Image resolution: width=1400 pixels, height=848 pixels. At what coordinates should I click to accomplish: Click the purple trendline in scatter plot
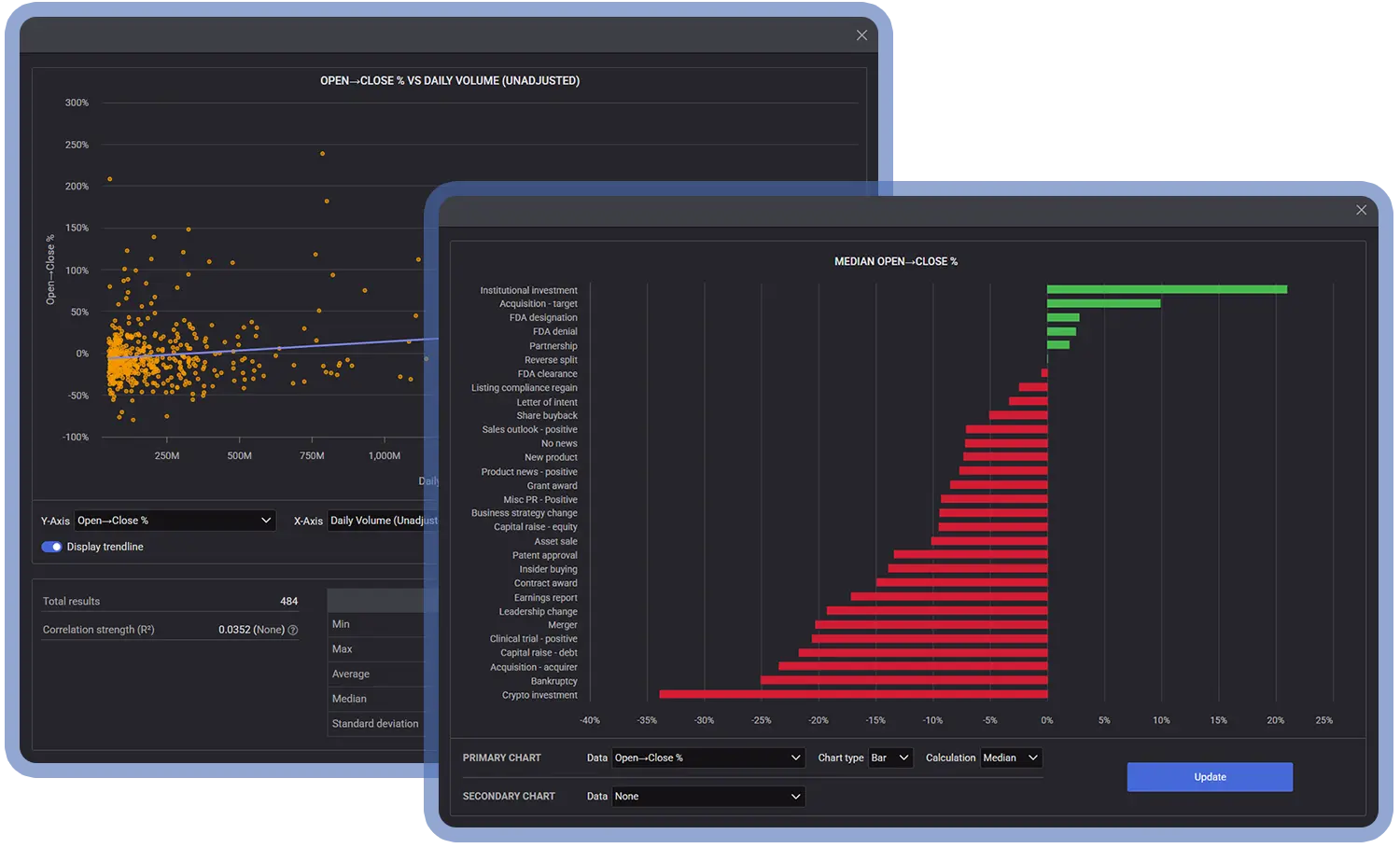(280, 348)
